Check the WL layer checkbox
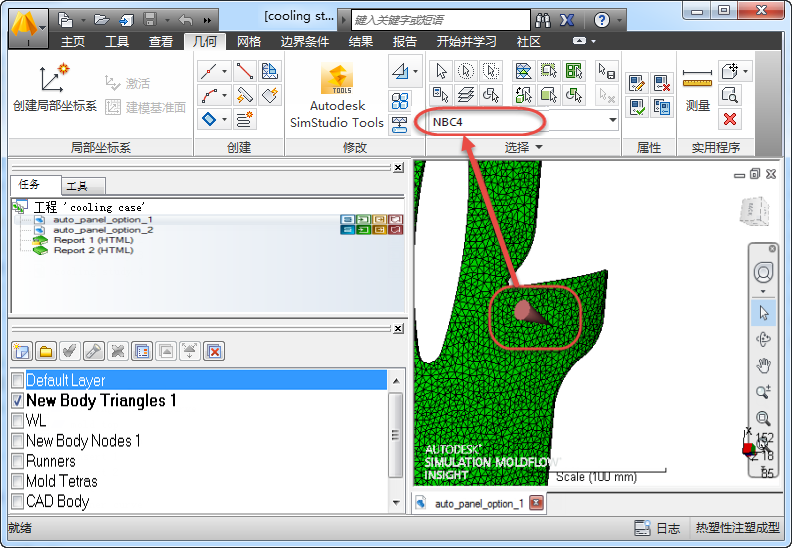The height and width of the screenshot is (548, 792). click(x=18, y=420)
